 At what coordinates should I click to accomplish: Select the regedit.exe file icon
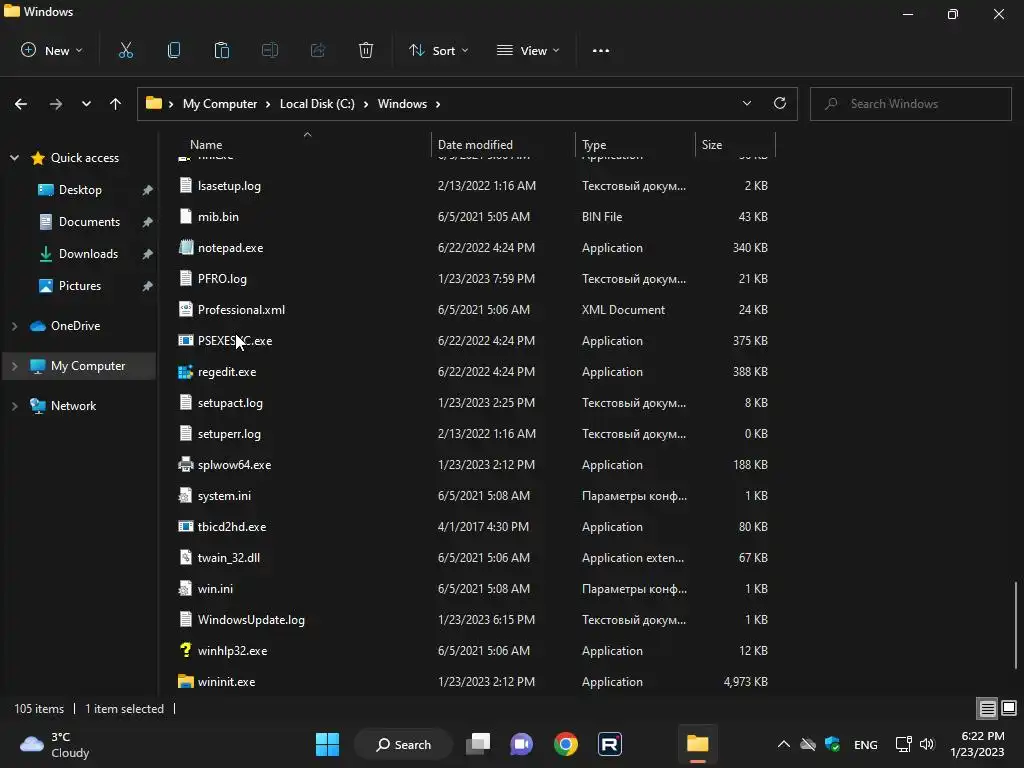click(x=185, y=372)
